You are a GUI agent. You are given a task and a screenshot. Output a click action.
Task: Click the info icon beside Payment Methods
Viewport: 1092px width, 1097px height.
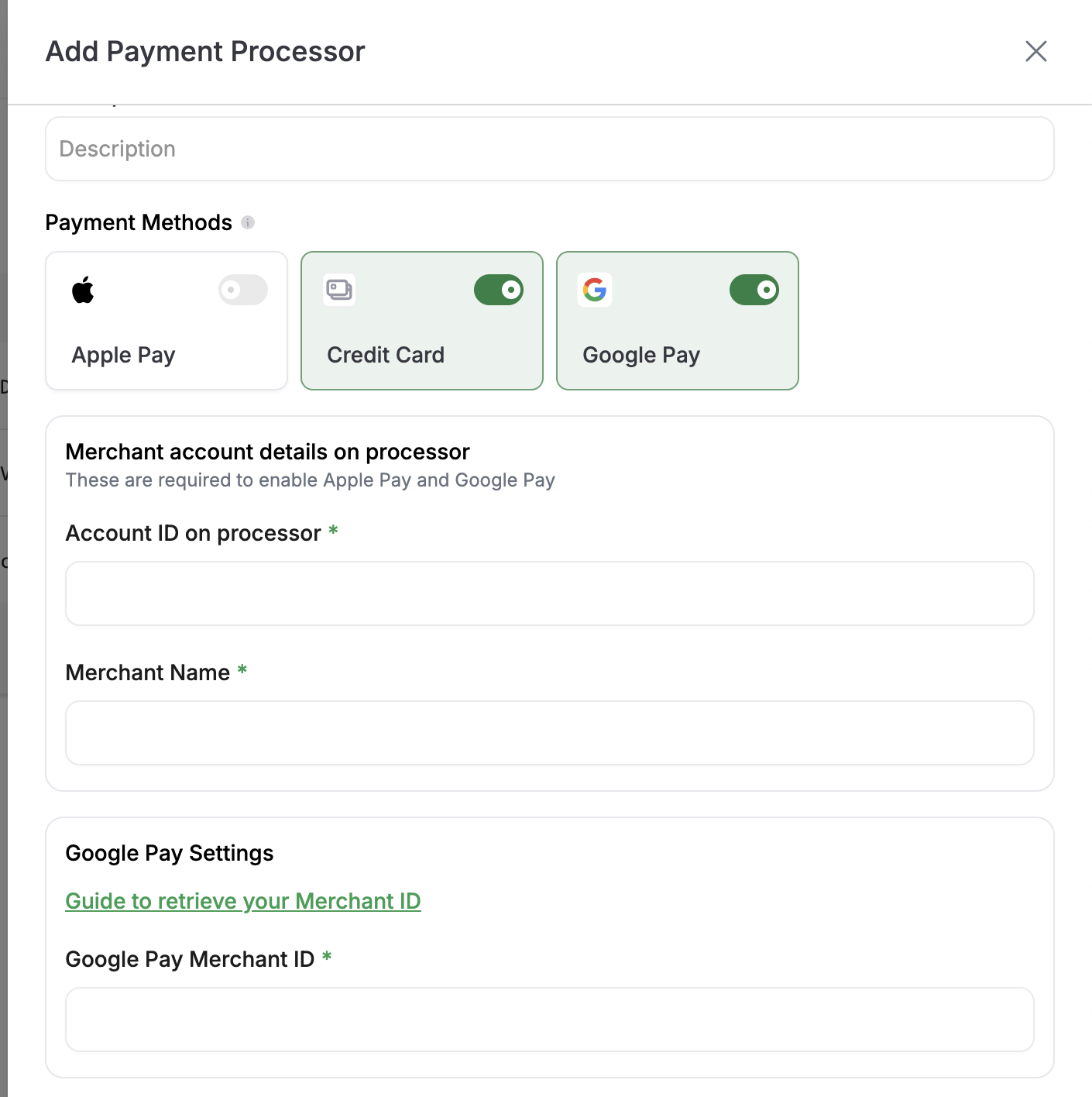pos(248,222)
